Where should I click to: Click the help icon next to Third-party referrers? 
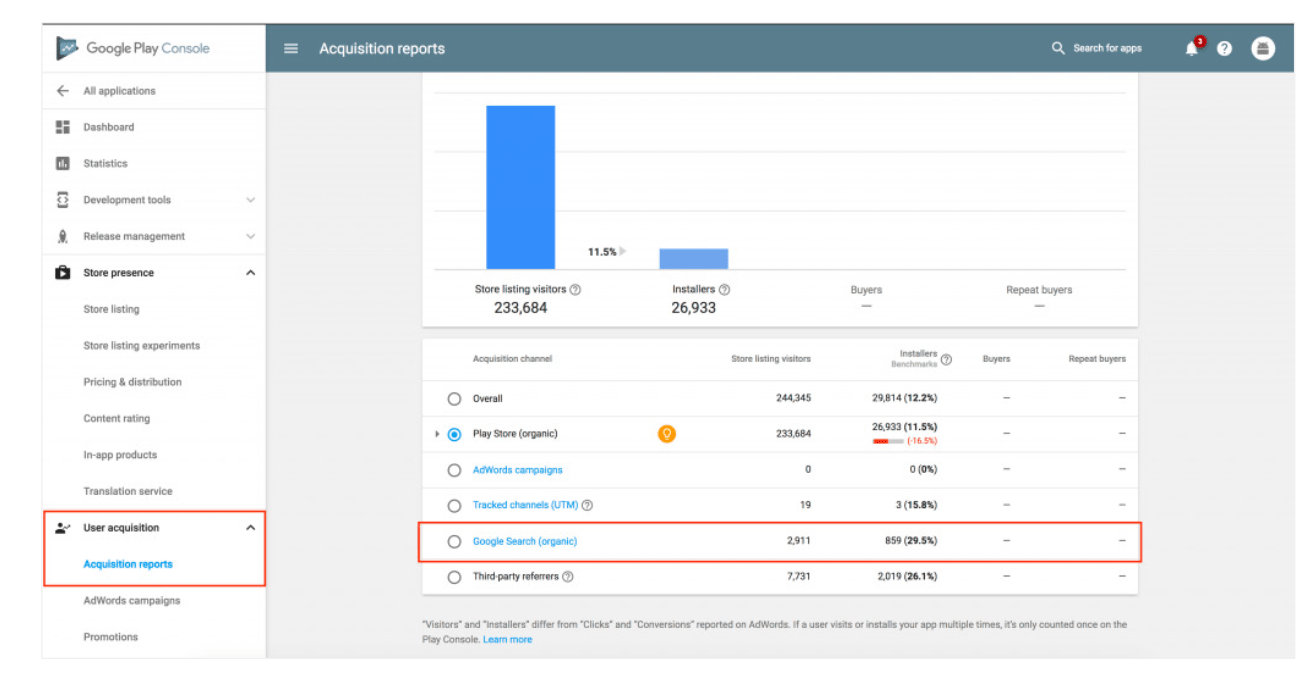(x=568, y=577)
